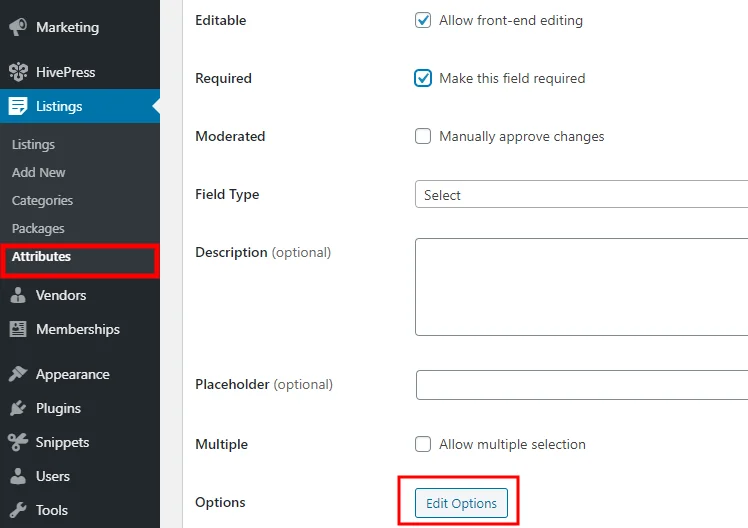Viewport: 748px width, 528px height.
Task: Click the Users person icon
Action: tap(18, 476)
